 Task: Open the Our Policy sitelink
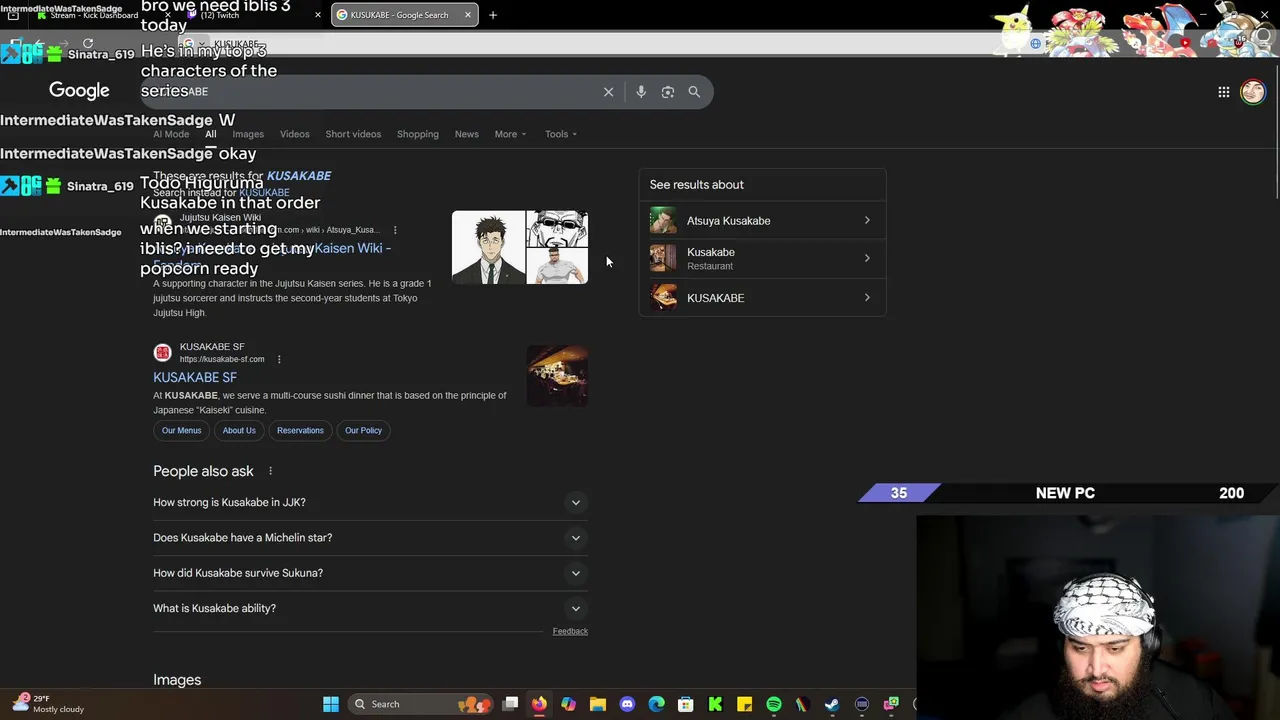(363, 430)
